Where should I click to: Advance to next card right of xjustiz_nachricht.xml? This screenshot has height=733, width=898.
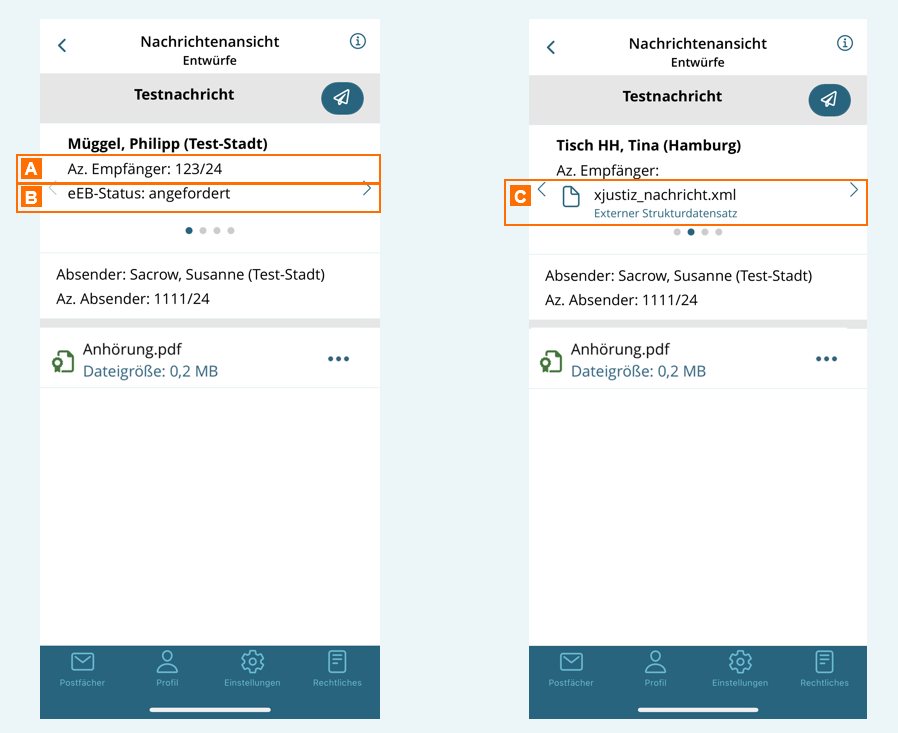point(853,190)
